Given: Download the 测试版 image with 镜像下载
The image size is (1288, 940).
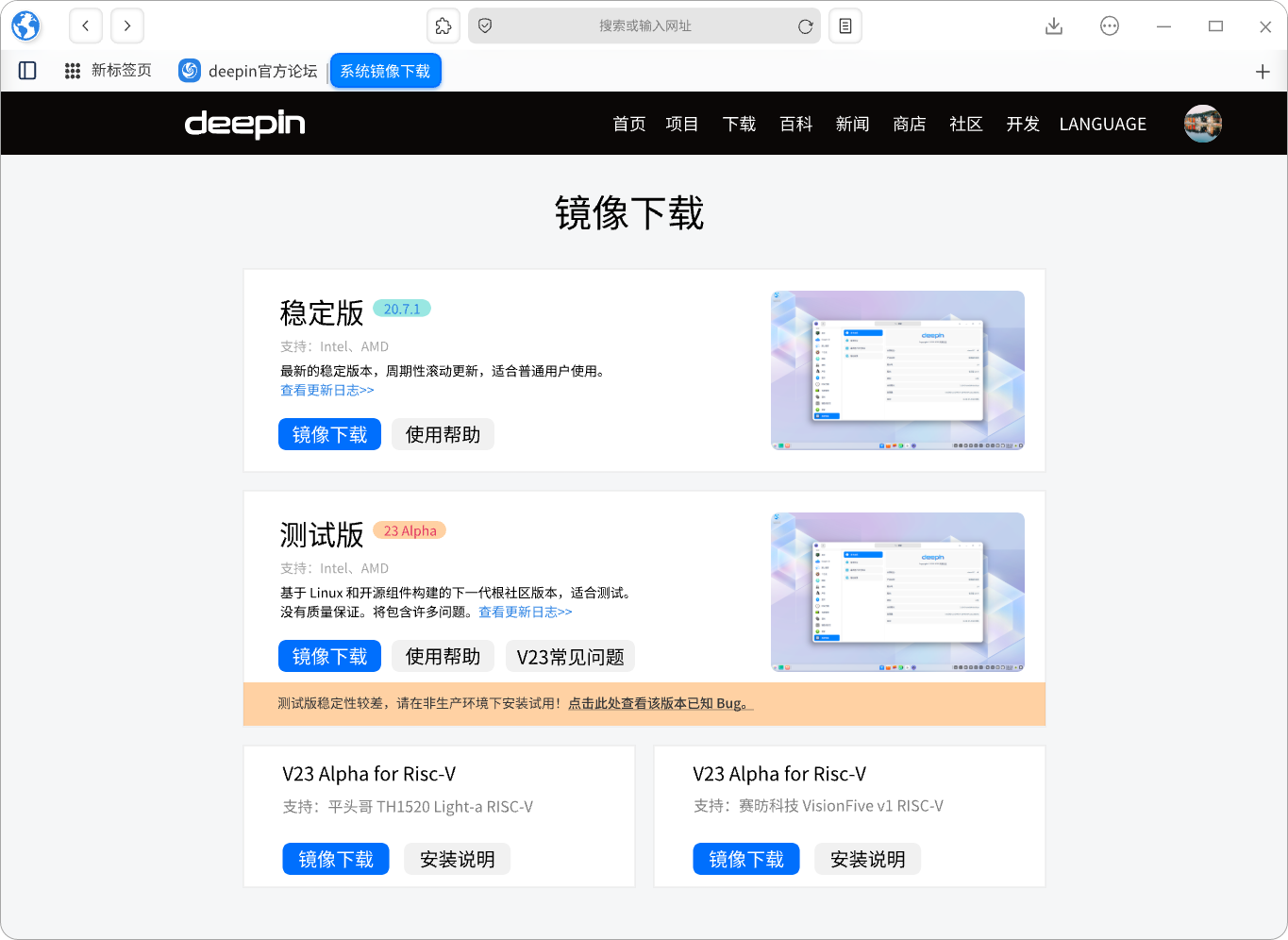Looking at the screenshot, I should click(x=329, y=656).
